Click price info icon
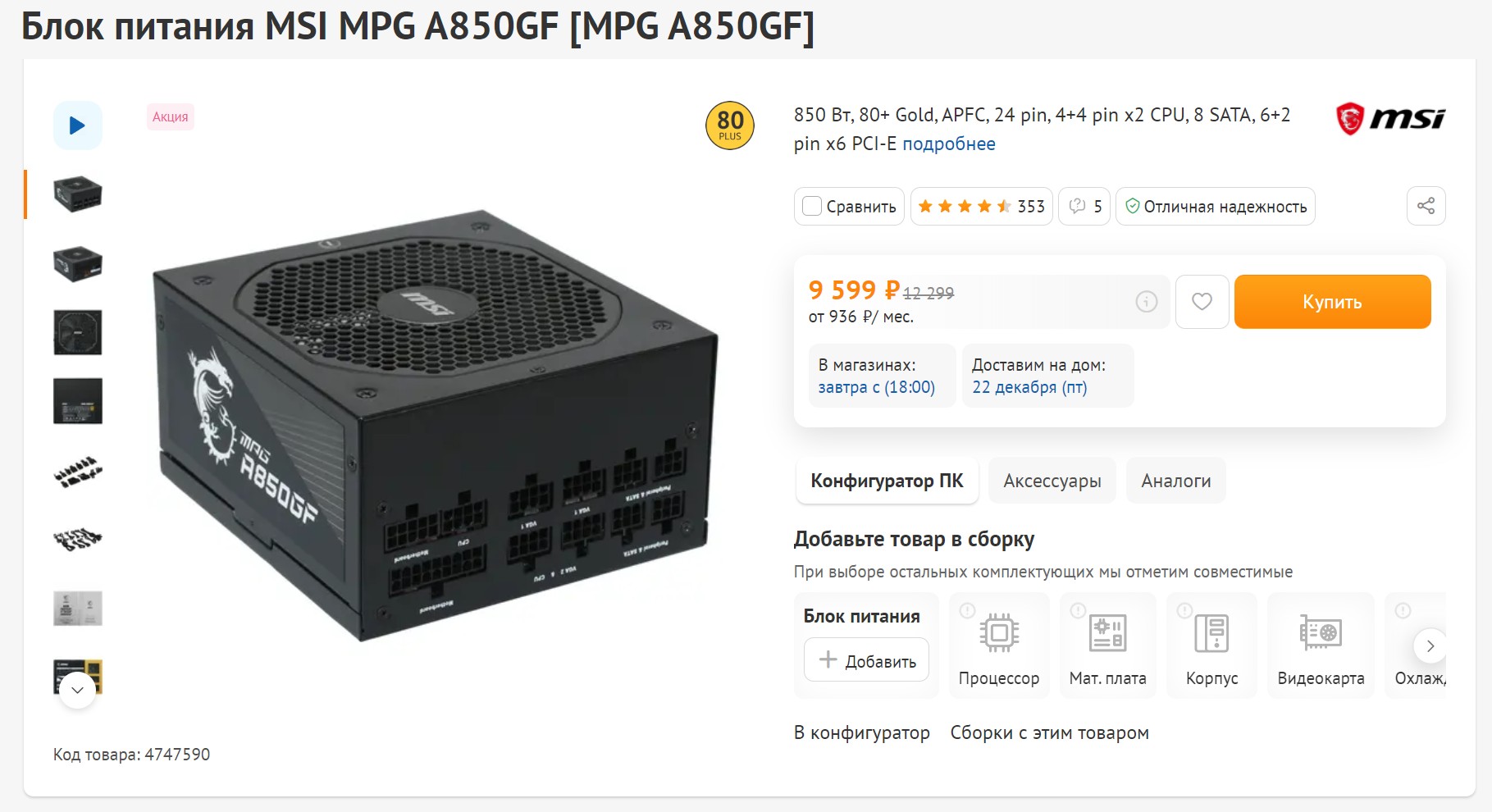Image resolution: width=1492 pixels, height=812 pixels. point(1146,302)
